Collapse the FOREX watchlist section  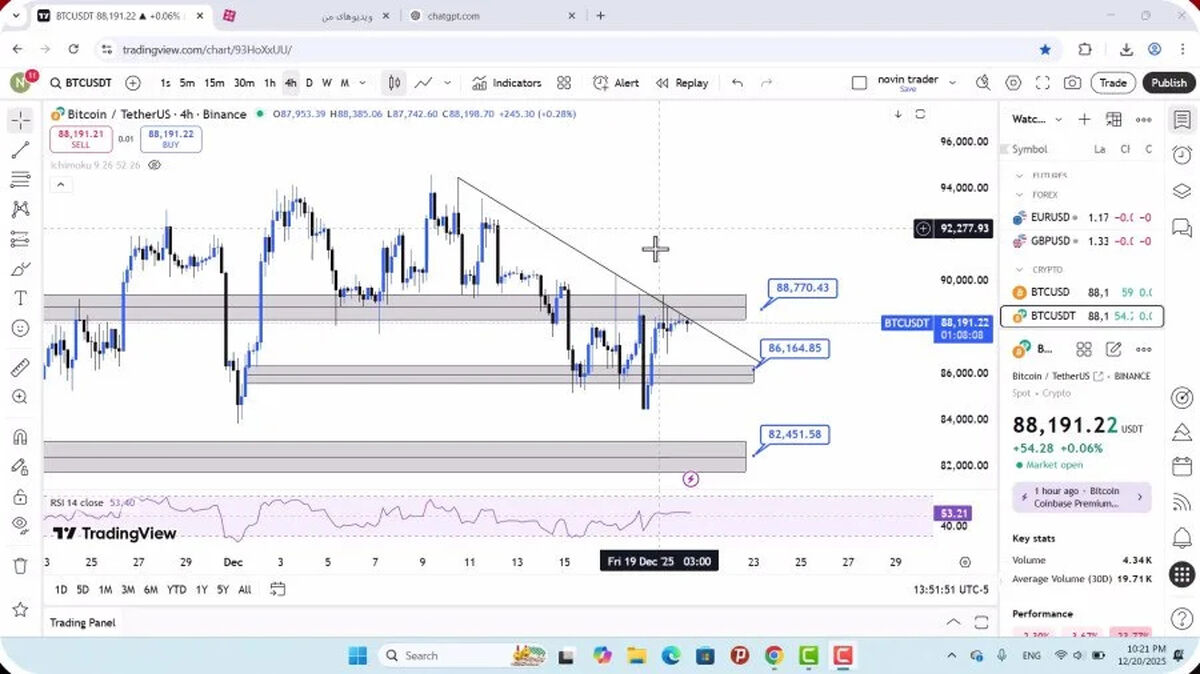(x=1020, y=195)
